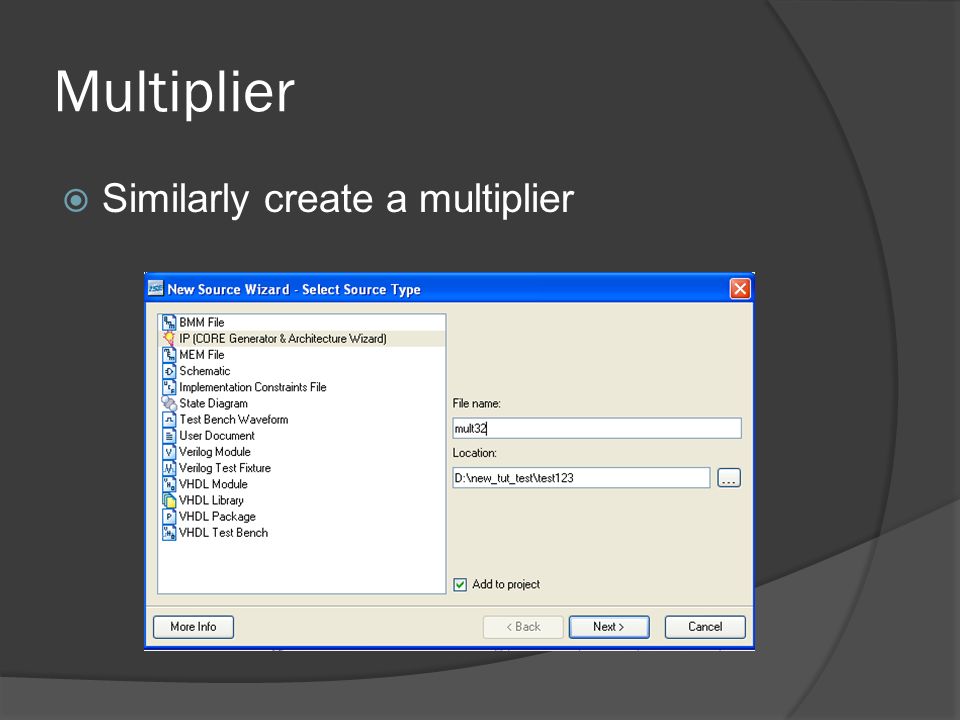Click the BMM File icon

point(169,322)
